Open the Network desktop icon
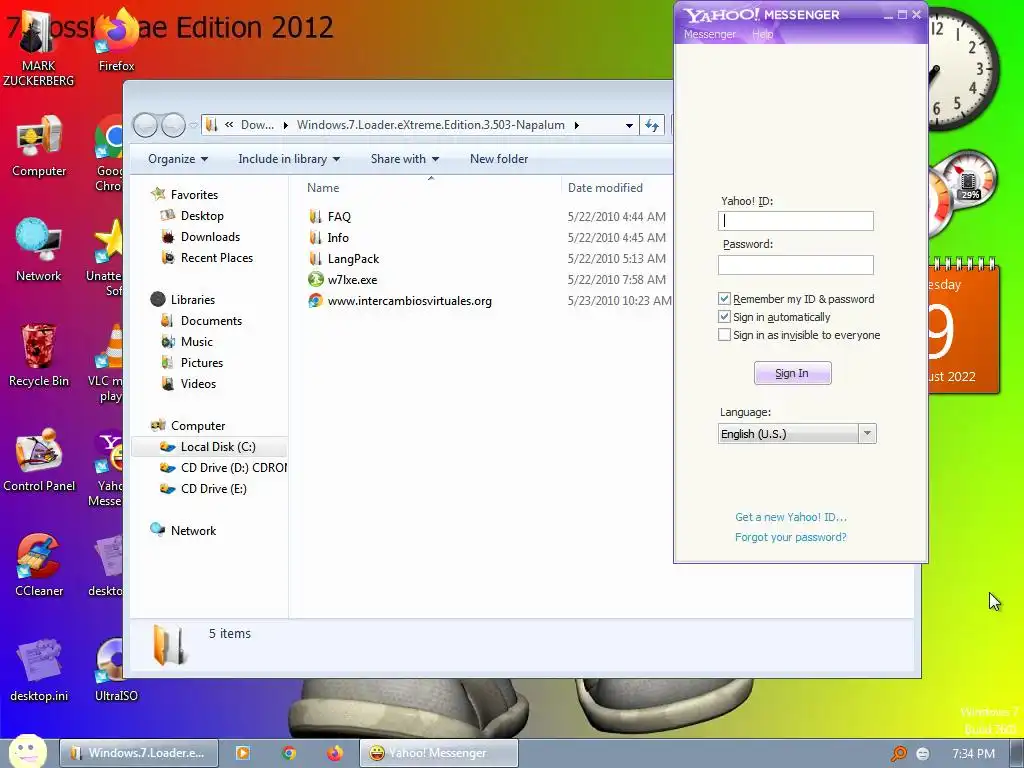Screen dimensions: 1024x768 39,251
